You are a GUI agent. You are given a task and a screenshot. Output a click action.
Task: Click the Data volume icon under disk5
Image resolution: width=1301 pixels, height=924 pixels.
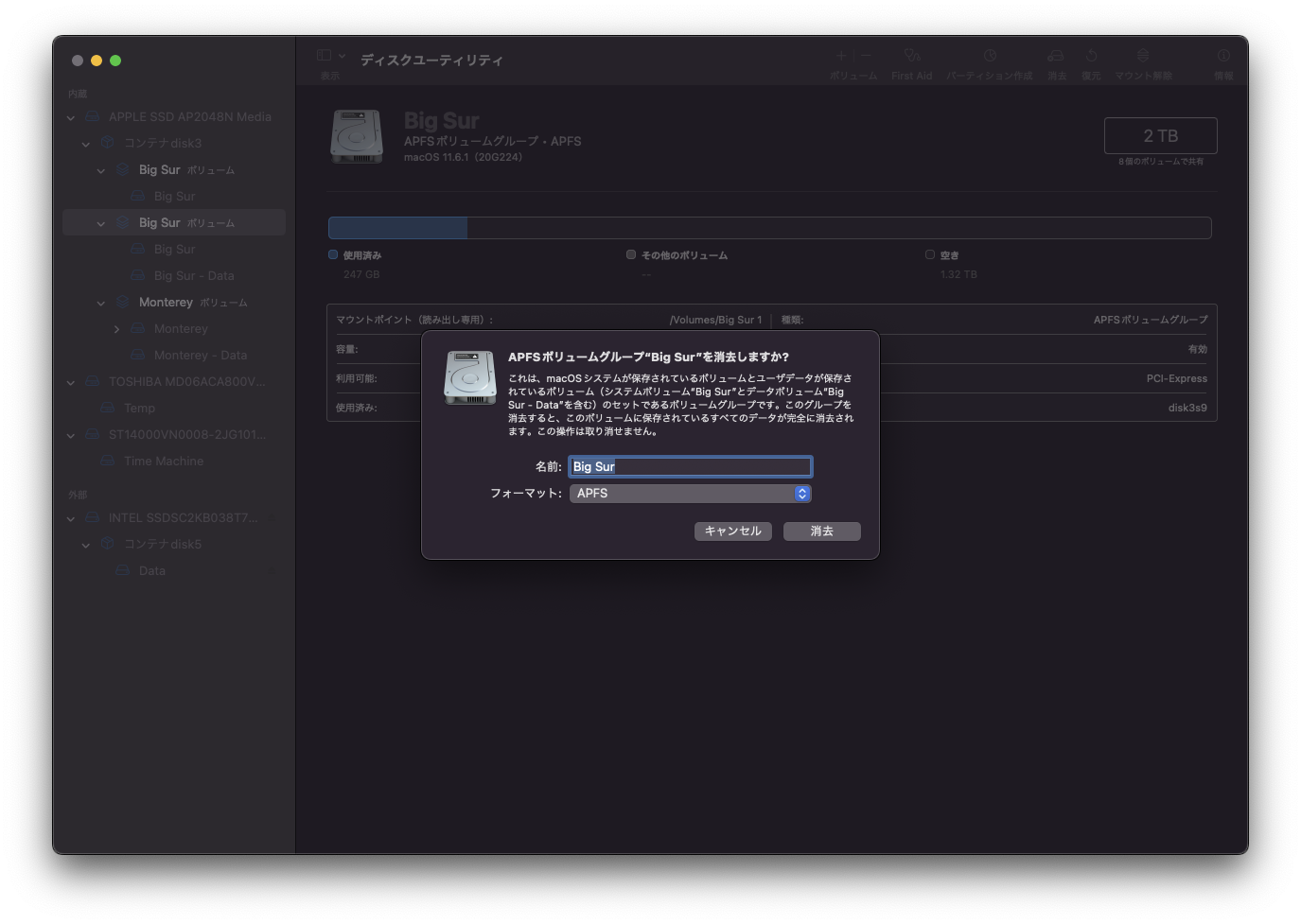[123, 570]
